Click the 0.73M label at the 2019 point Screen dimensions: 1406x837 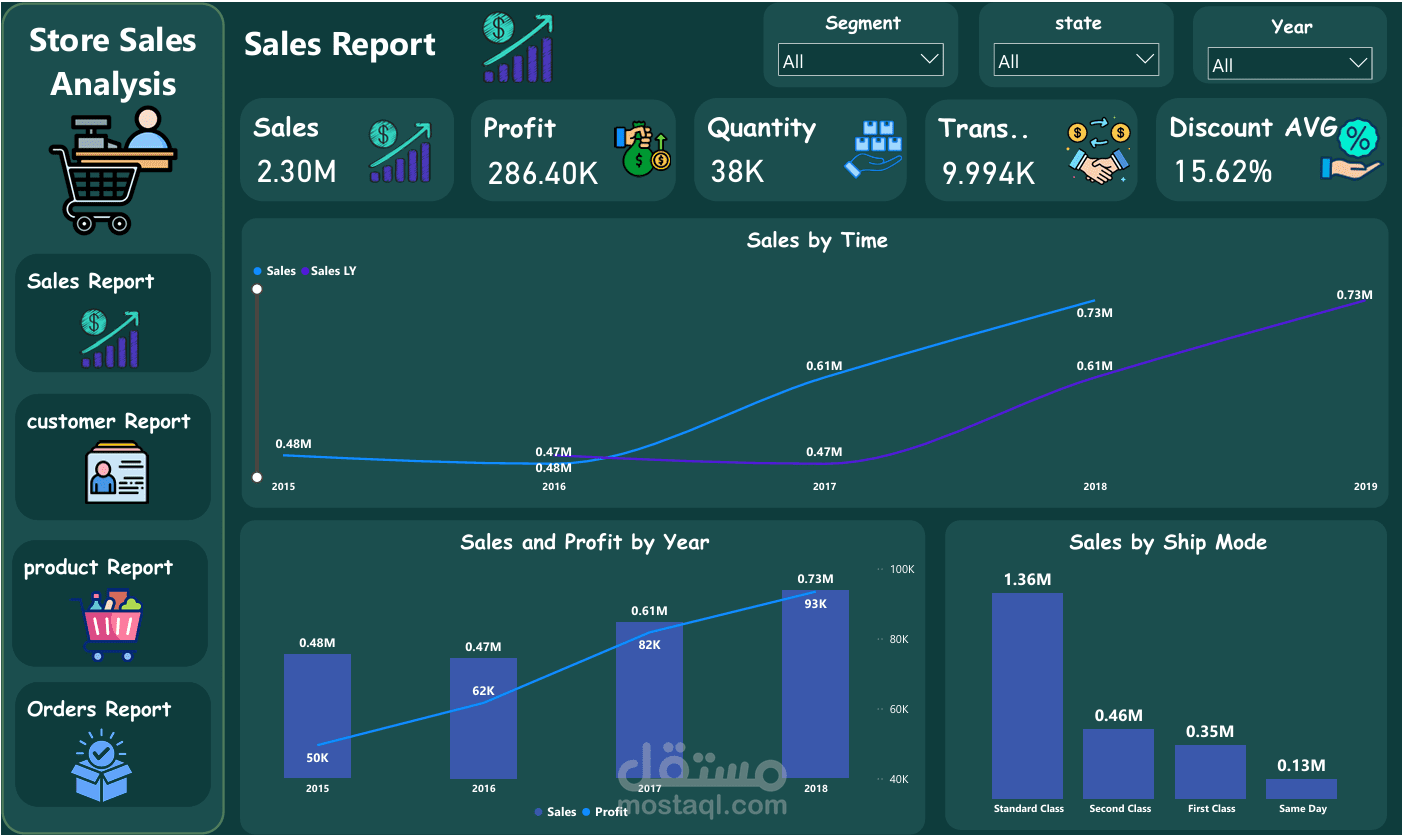(1354, 295)
